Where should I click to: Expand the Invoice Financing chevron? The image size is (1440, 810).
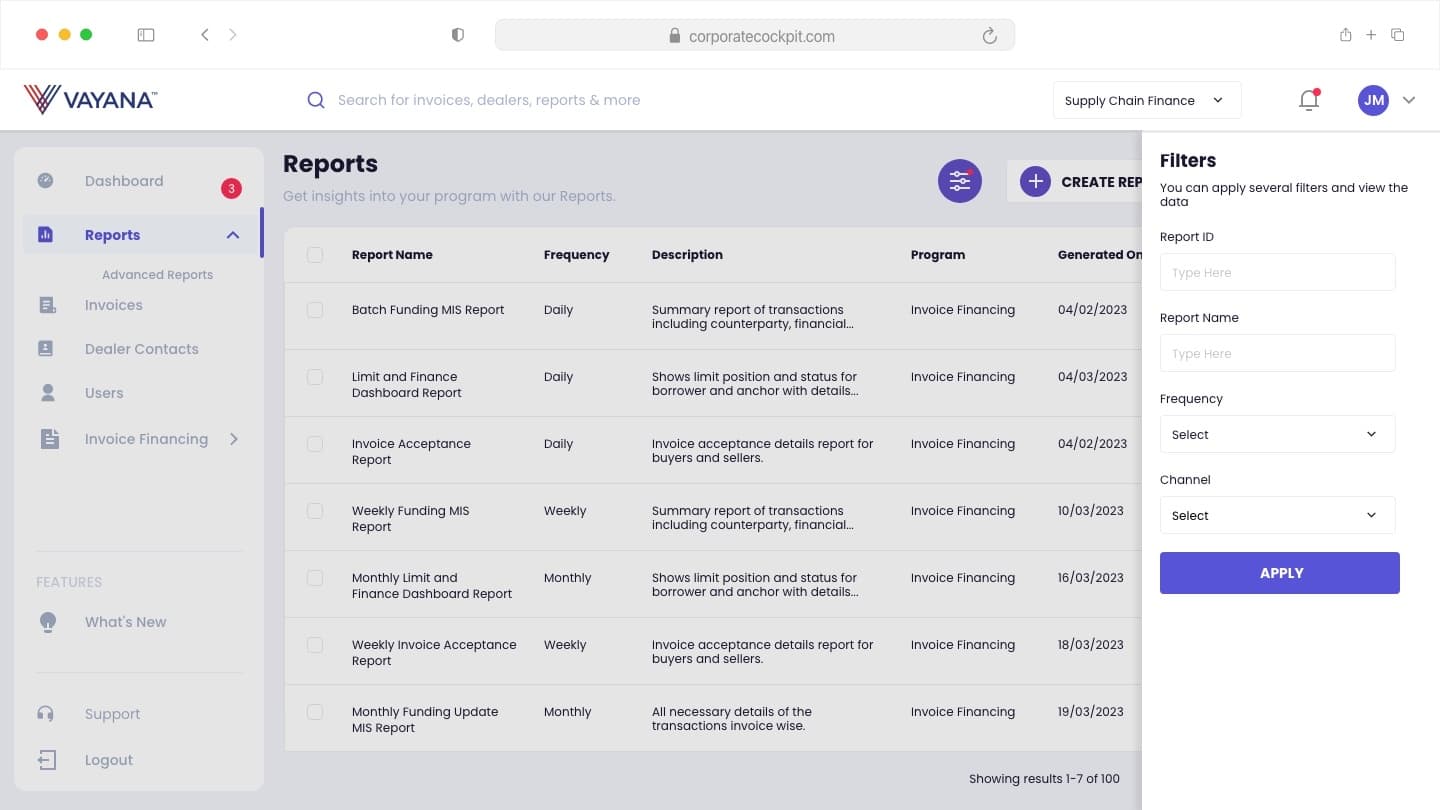click(234, 439)
